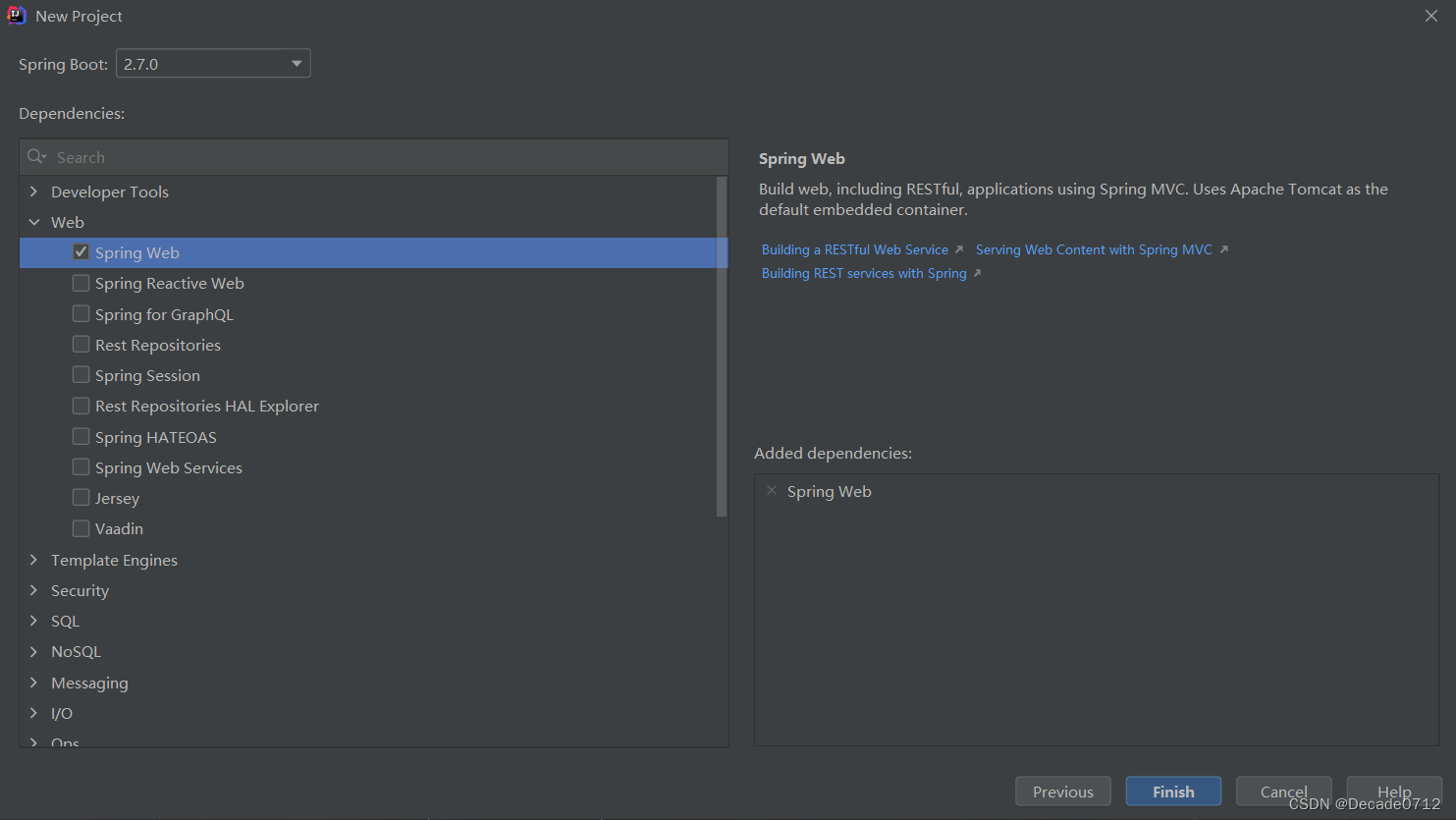Select the Rest Repositories HAL Explorer label
Screen dimensions: 1456x820
click(x=207, y=406)
